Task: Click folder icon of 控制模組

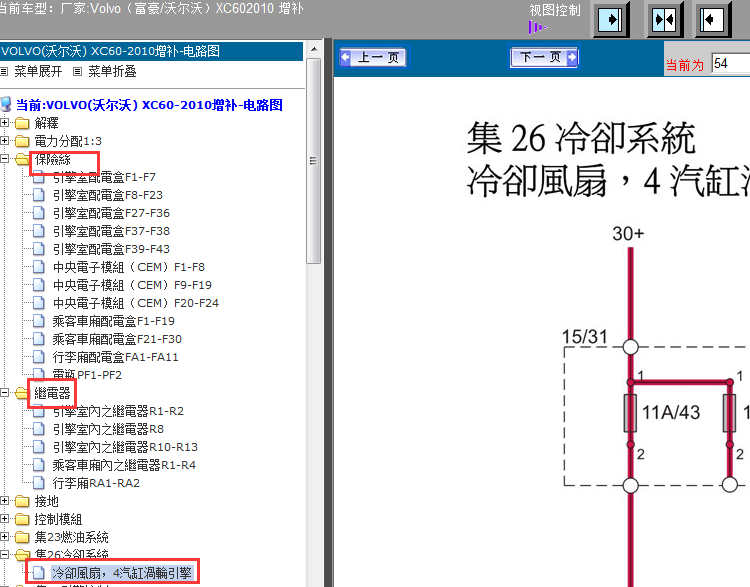Action: 22,520
